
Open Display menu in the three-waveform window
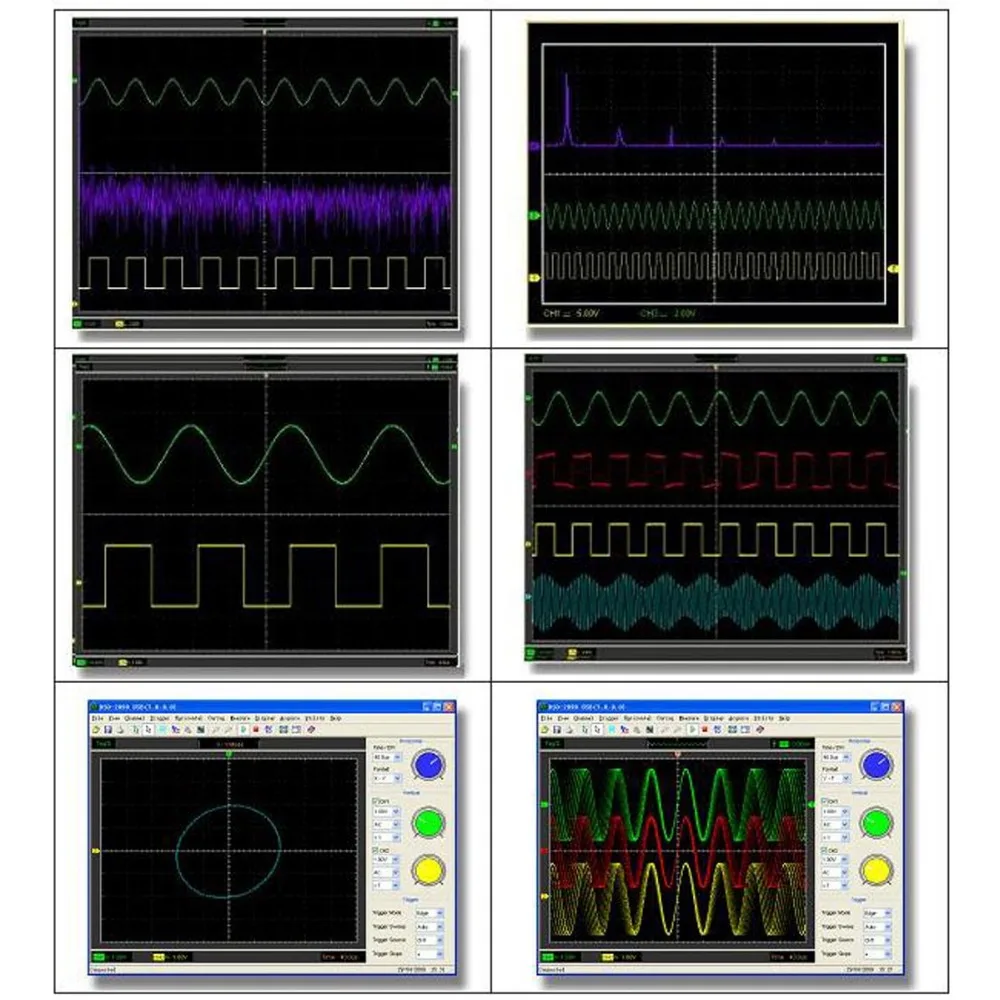[714, 718]
